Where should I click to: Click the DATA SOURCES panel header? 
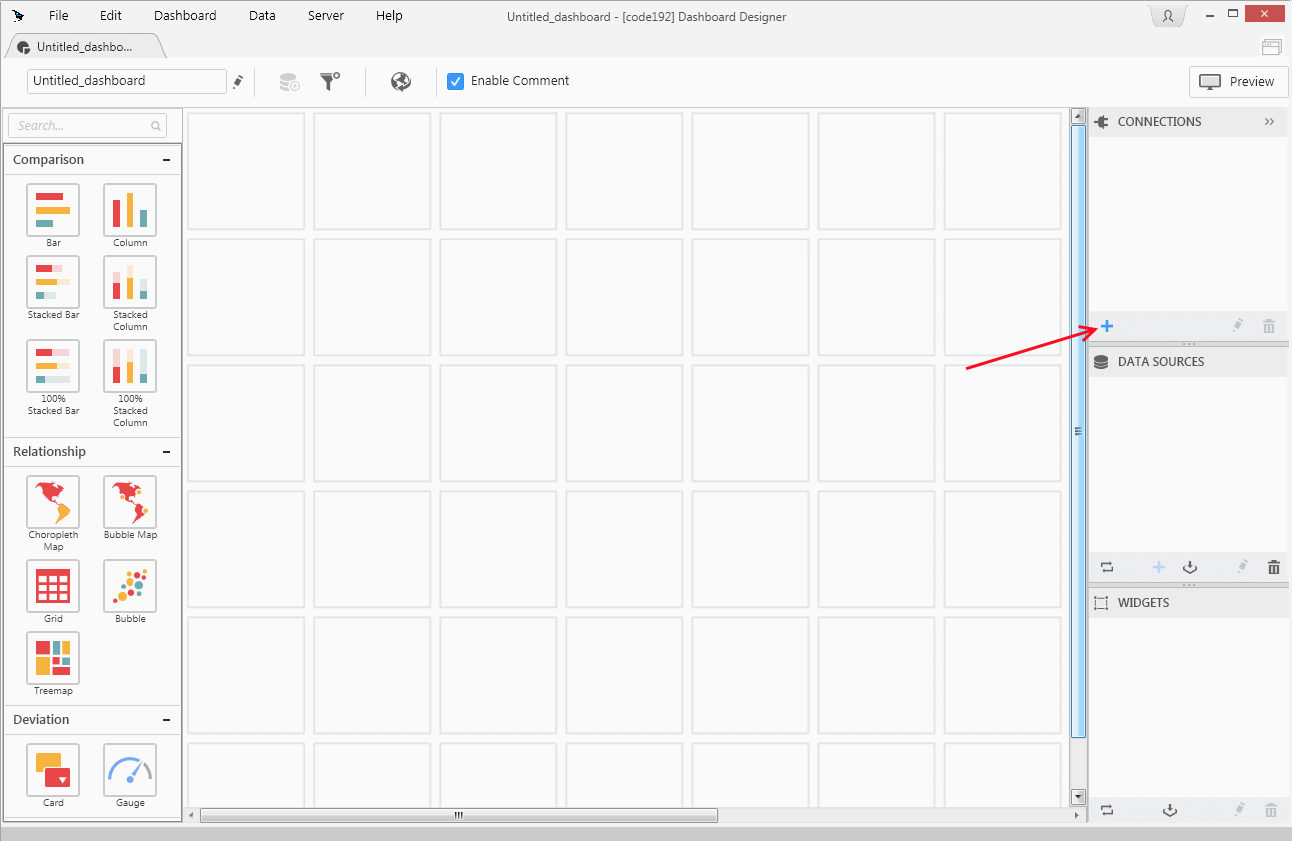[x=1187, y=362]
